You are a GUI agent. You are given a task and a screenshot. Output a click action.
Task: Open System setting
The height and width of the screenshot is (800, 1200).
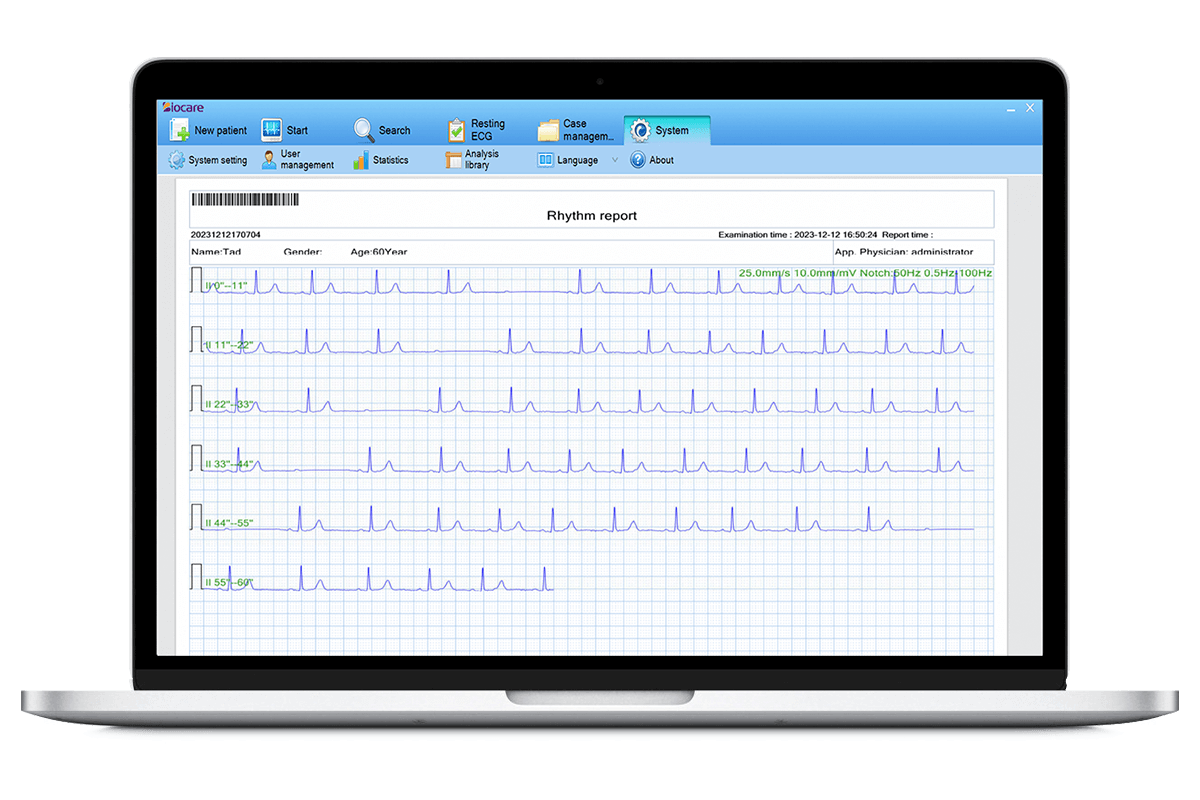pyautogui.click(x=207, y=159)
